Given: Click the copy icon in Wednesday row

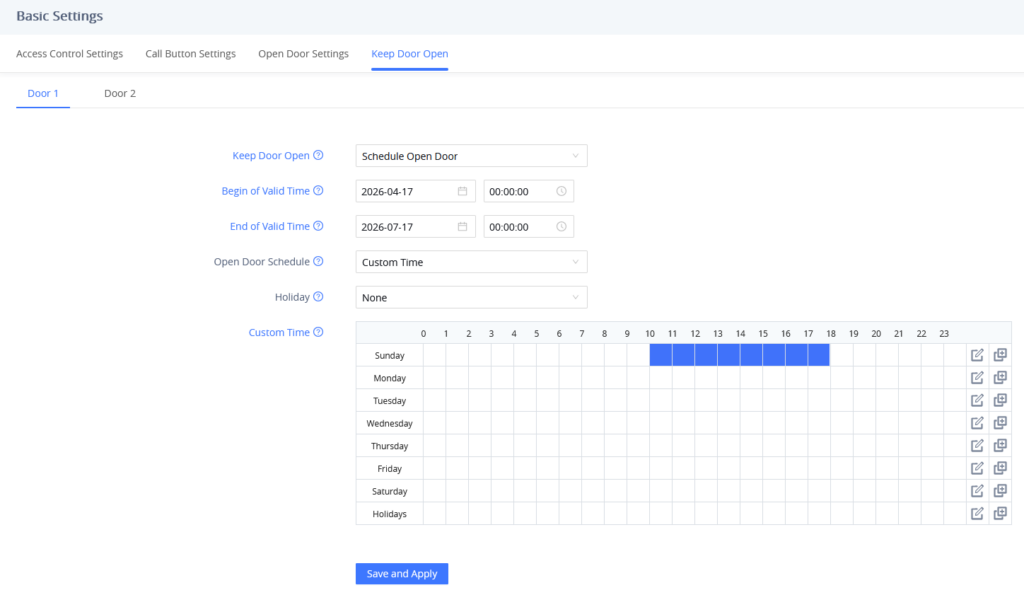Looking at the screenshot, I should tap(1000, 423).
